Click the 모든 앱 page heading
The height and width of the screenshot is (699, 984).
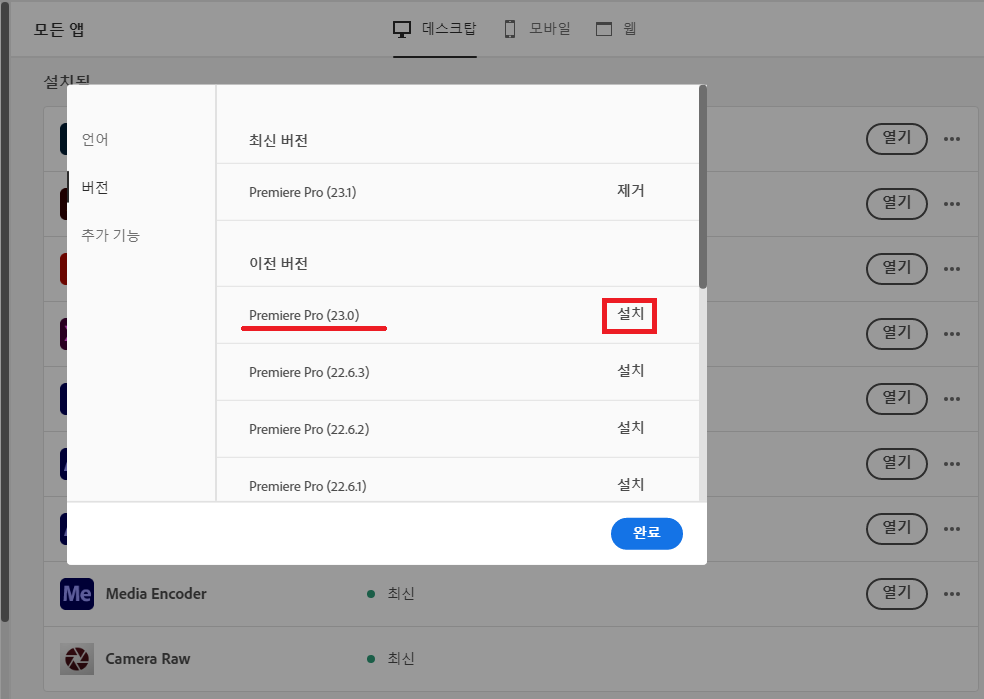[59, 29]
